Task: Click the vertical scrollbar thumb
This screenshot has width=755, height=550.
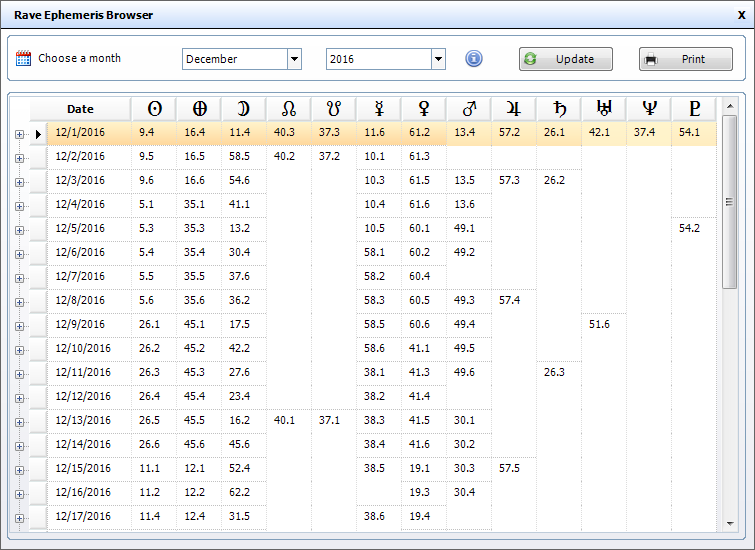Action: click(729, 202)
